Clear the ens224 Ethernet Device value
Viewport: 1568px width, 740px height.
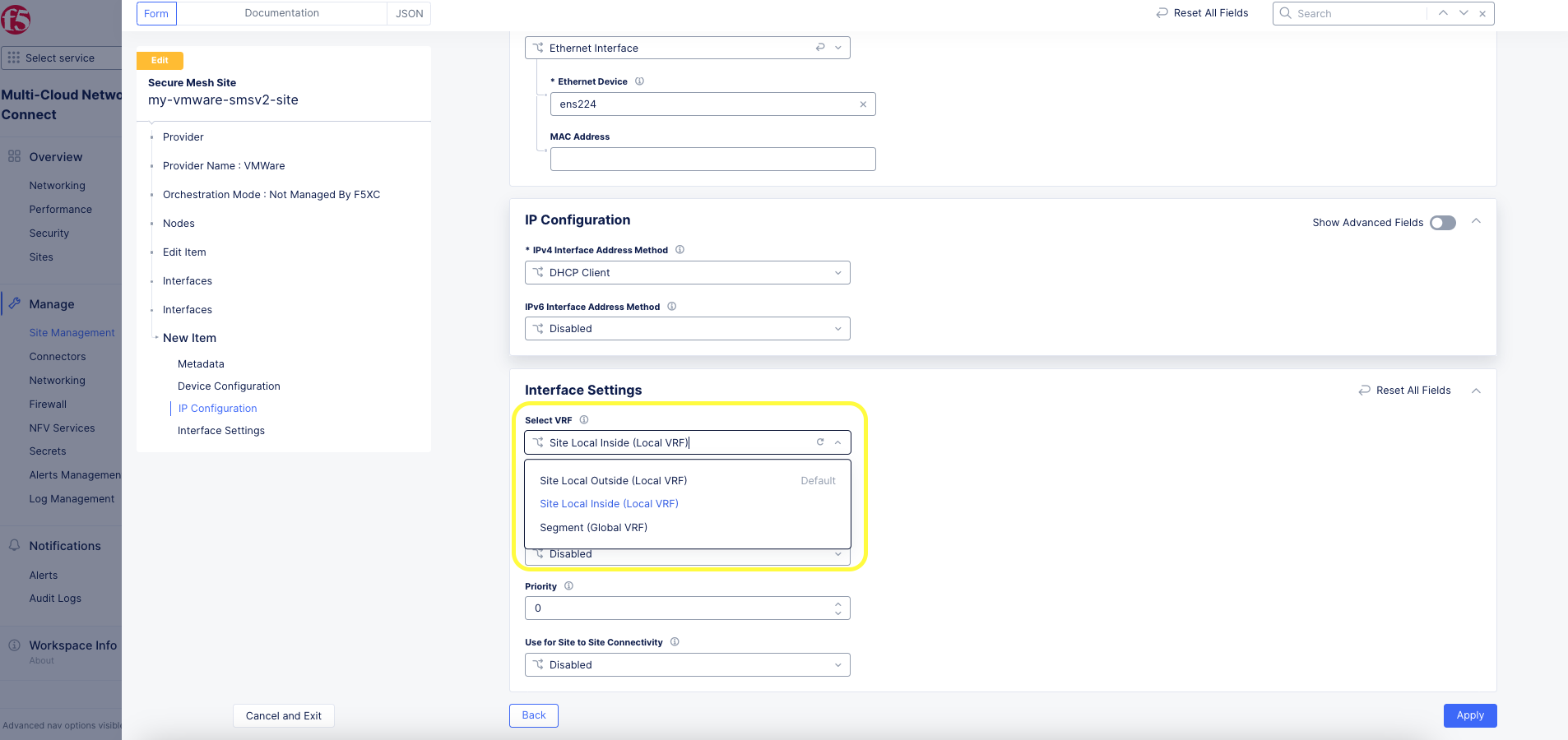[x=862, y=104]
